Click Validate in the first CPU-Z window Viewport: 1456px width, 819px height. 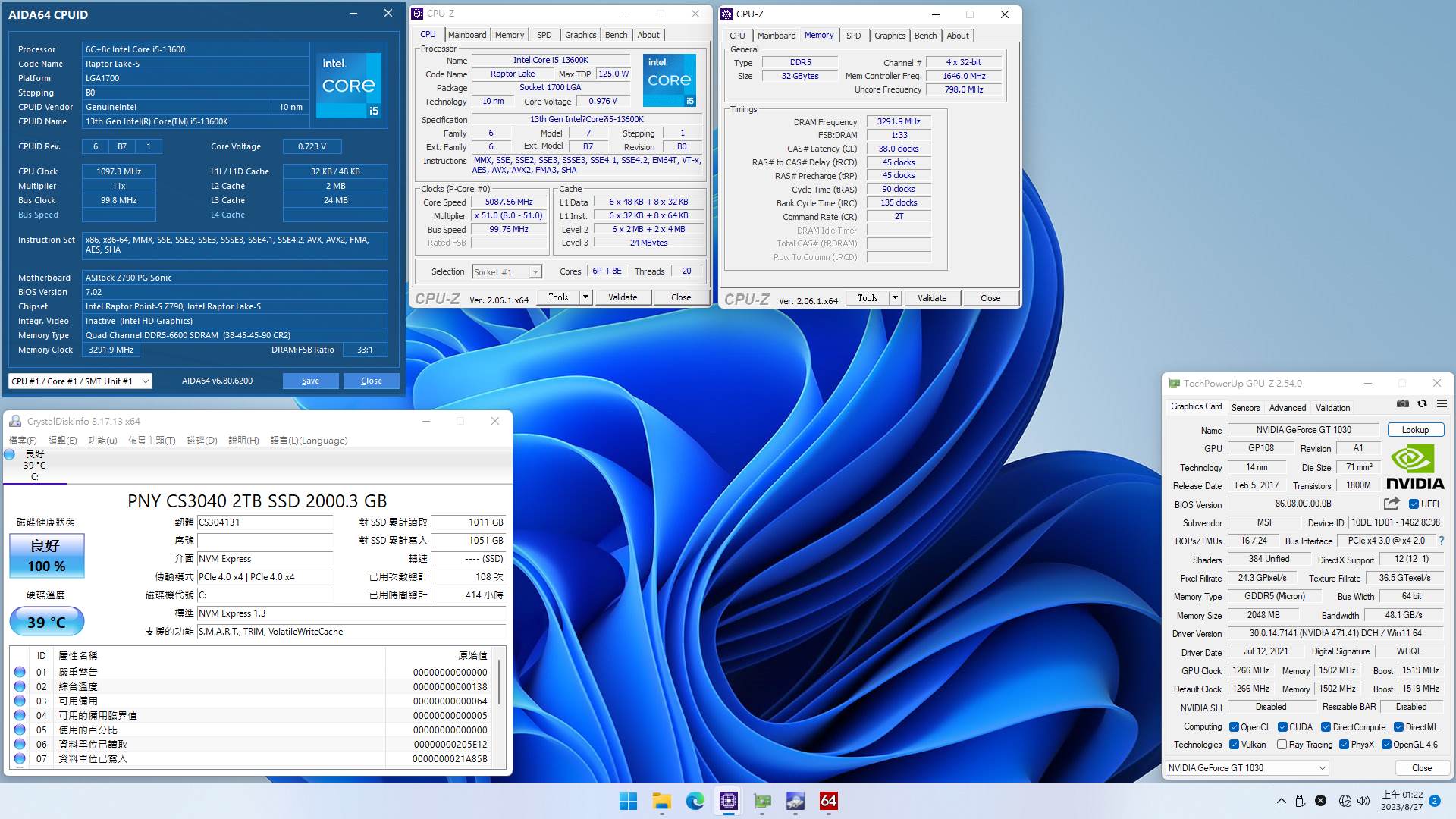click(623, 297)
